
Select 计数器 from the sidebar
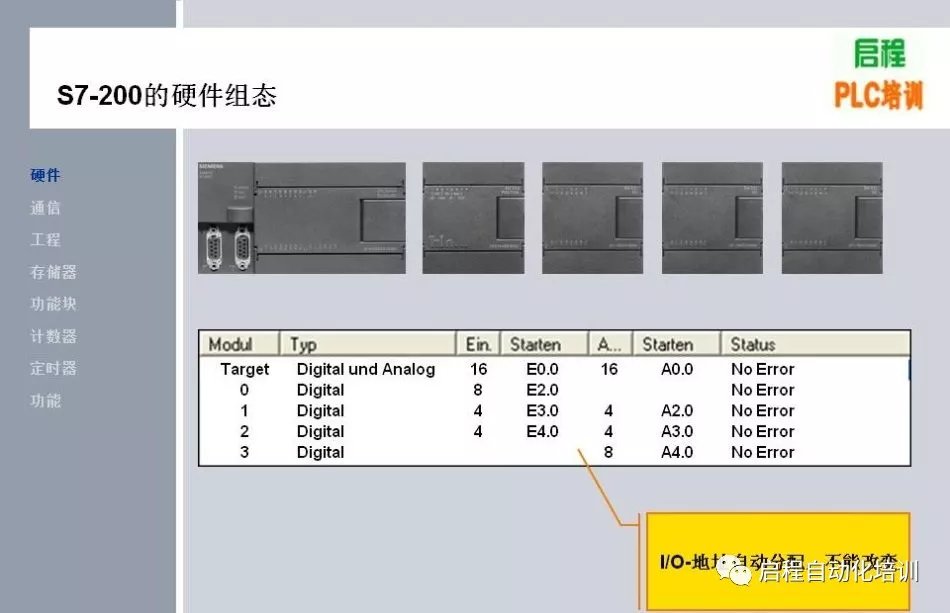tap(53, 336)
